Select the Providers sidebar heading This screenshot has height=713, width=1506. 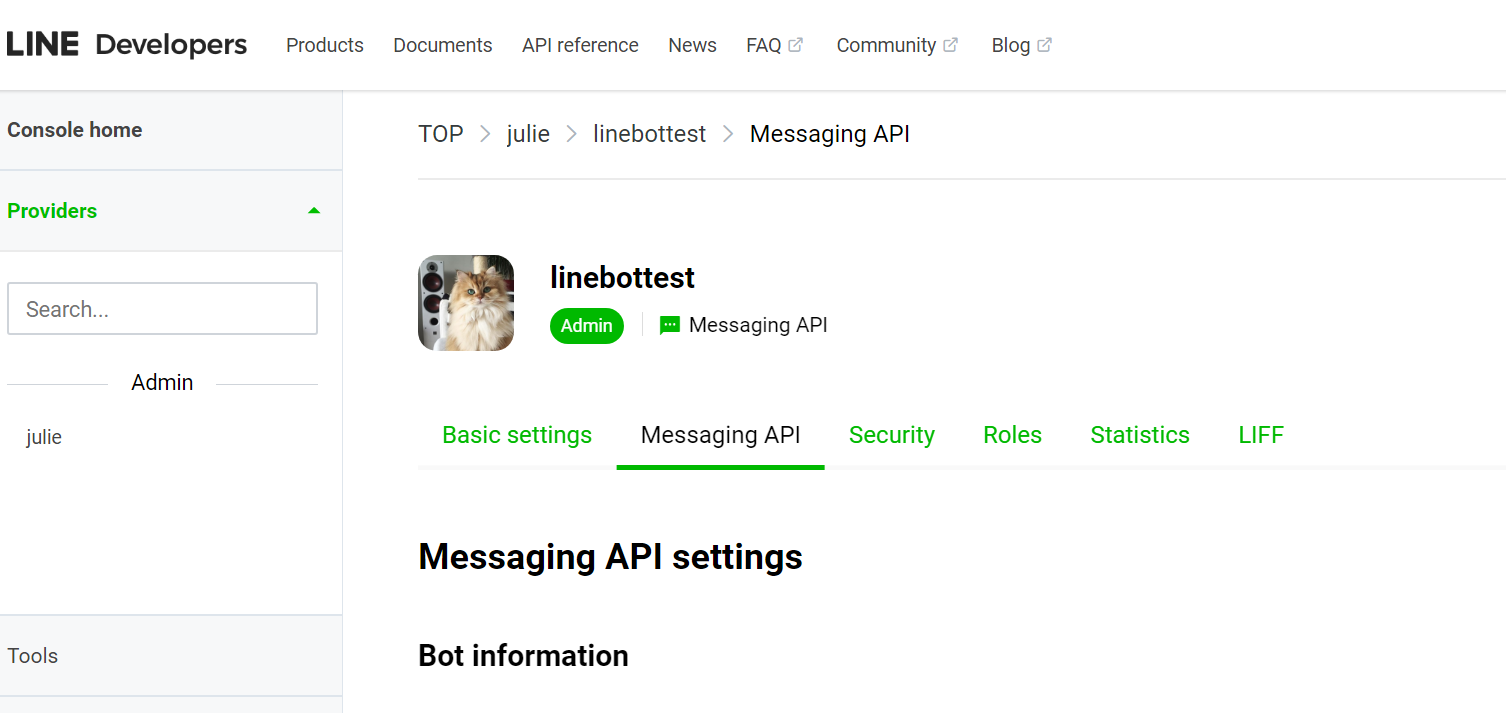(x=52, y=211)
